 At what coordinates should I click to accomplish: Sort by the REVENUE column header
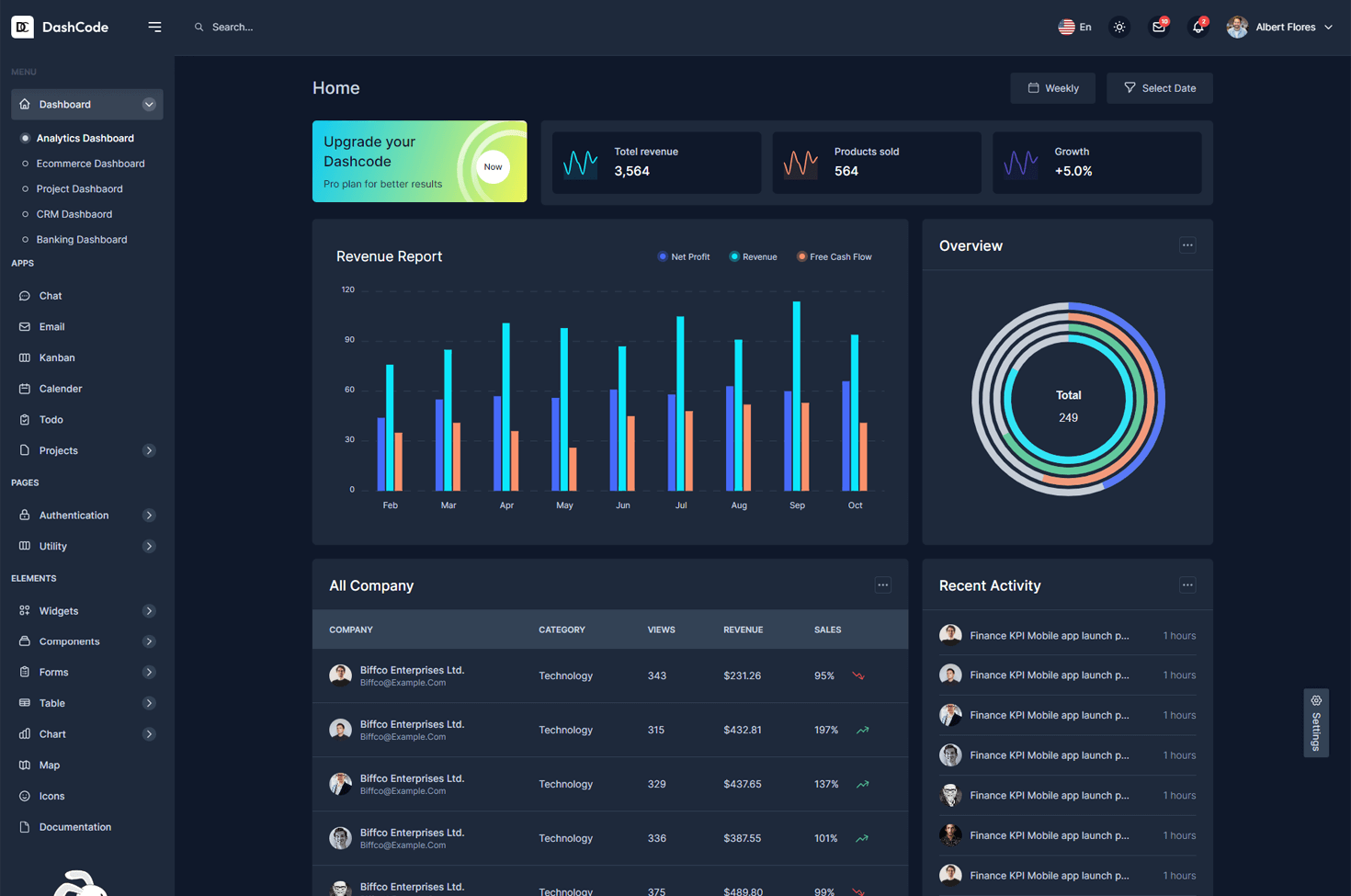(744, 630)
